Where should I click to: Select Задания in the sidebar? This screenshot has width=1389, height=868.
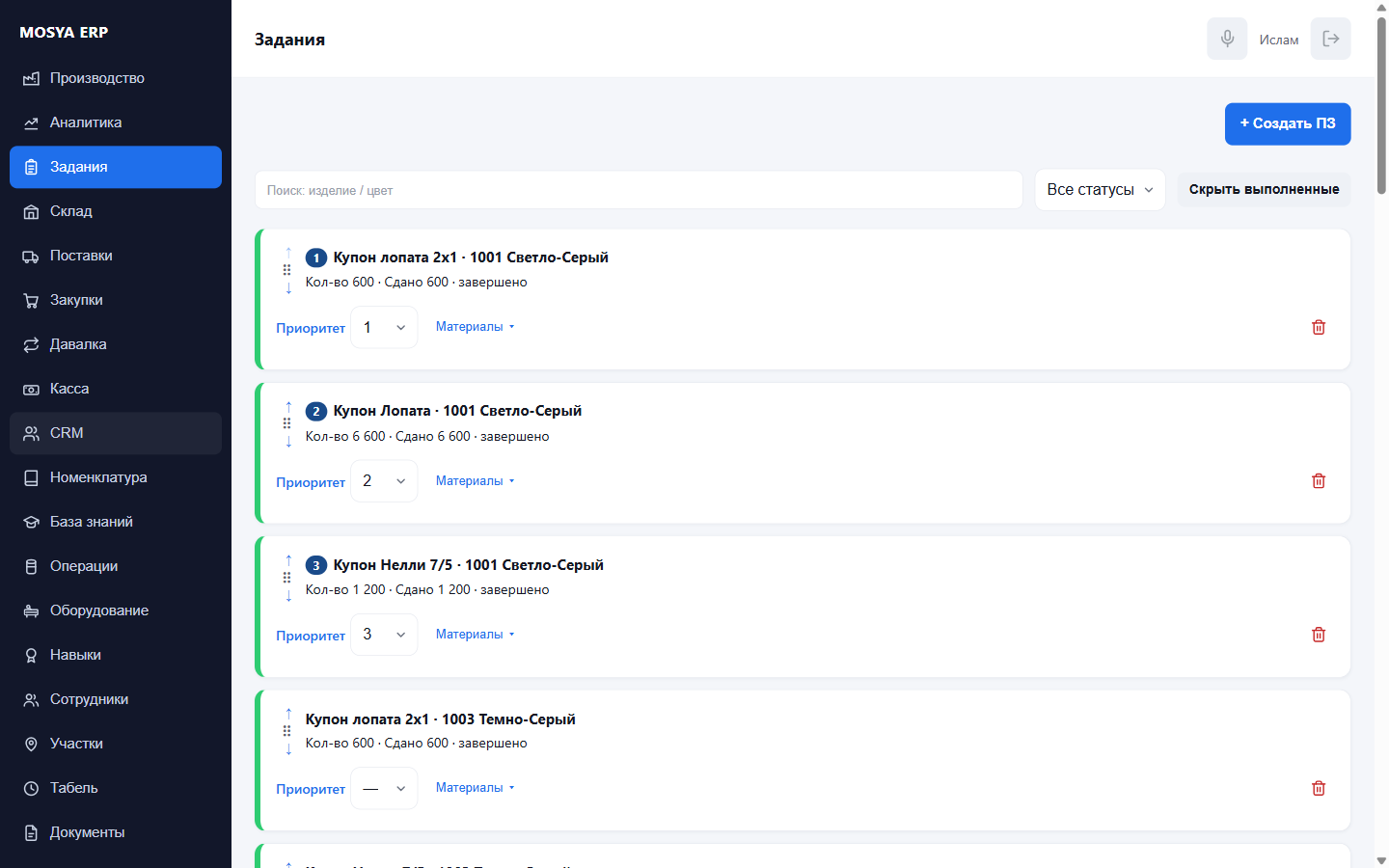coord(116,167)
